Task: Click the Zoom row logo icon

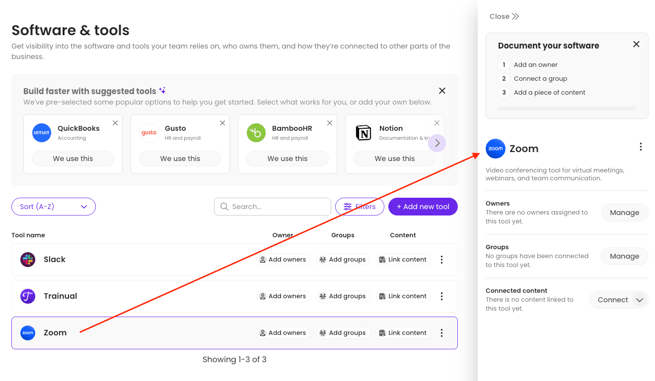Action: pyautogui.click(x=28, y=333)
